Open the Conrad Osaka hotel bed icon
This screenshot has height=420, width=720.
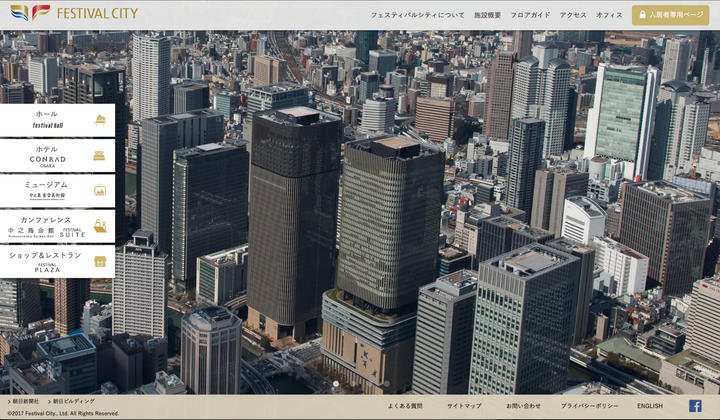[x=99, y=156]
